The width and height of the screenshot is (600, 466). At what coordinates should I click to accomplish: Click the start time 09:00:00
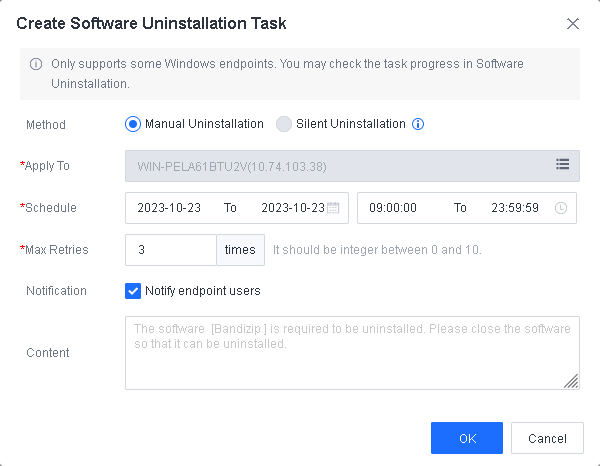tap(393, 208)
